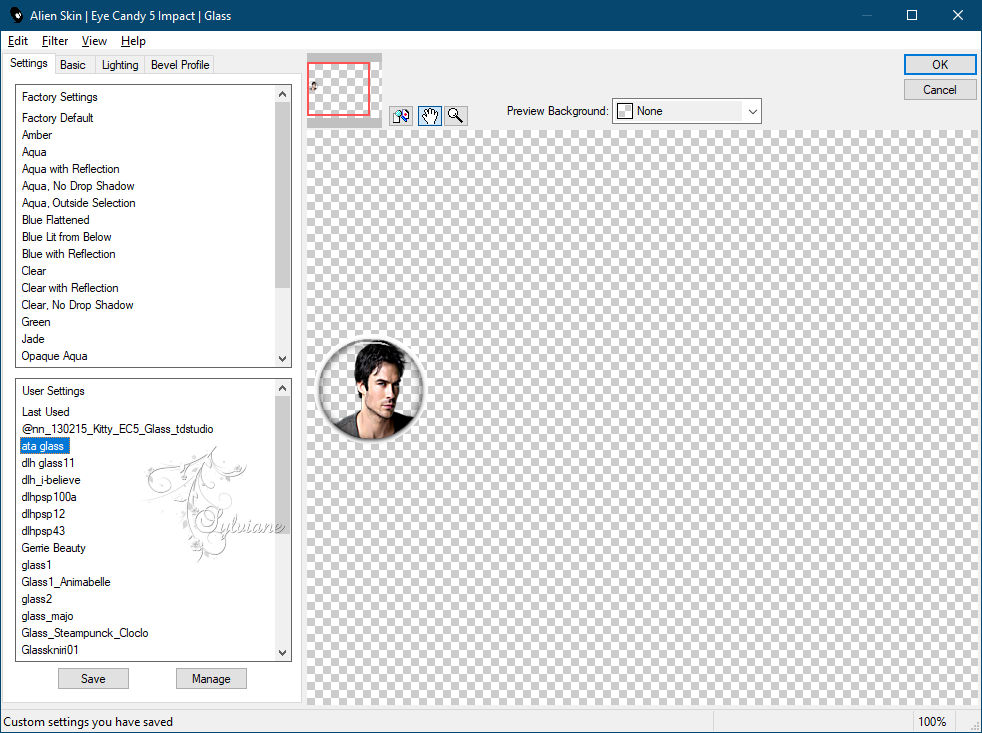Select the dlhpsp100a setting
The width and height of the screenshot is (982, 733).
[49, 496]
